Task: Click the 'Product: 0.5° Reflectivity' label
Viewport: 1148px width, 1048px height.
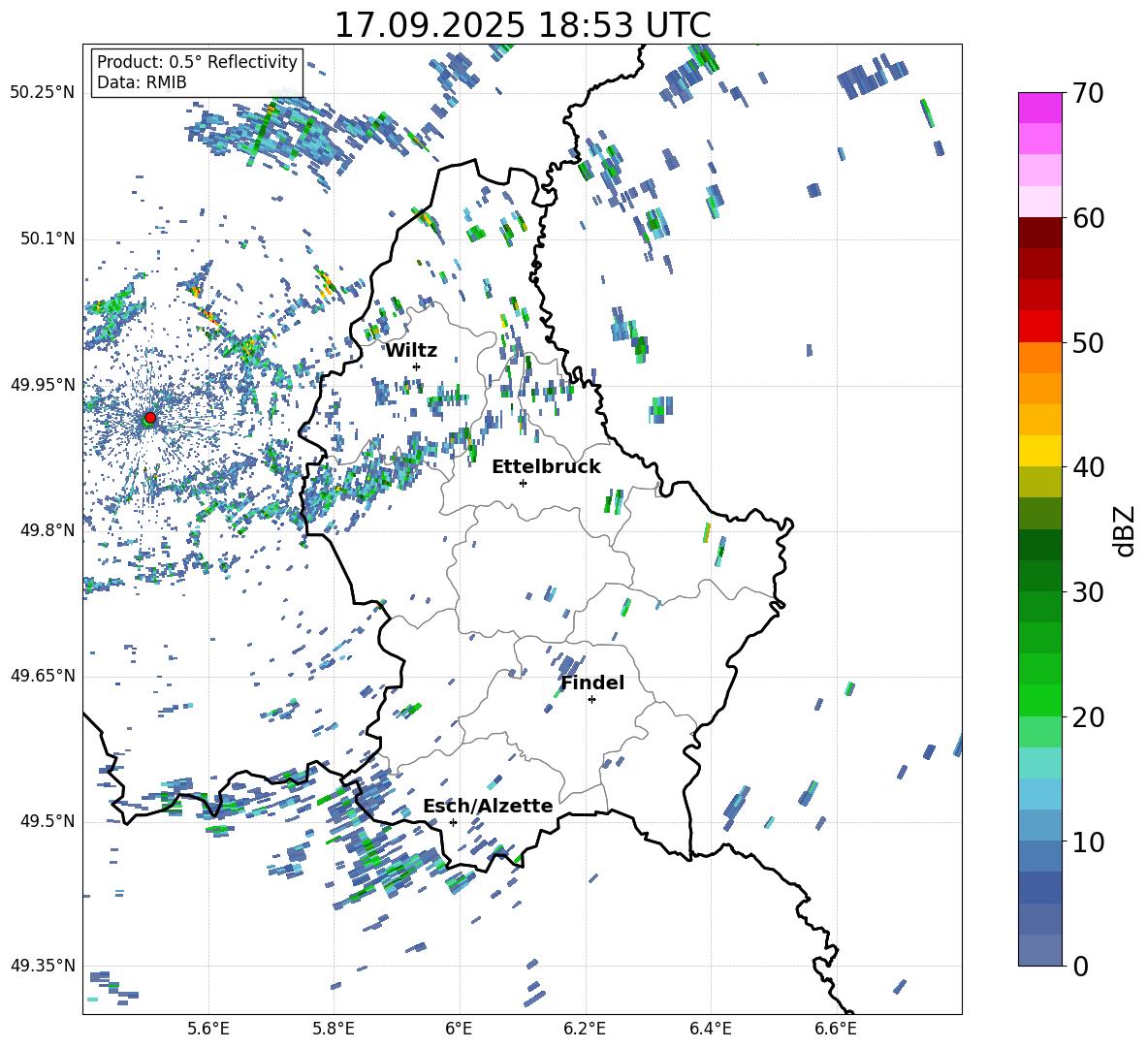Action: tap(197, 61)
